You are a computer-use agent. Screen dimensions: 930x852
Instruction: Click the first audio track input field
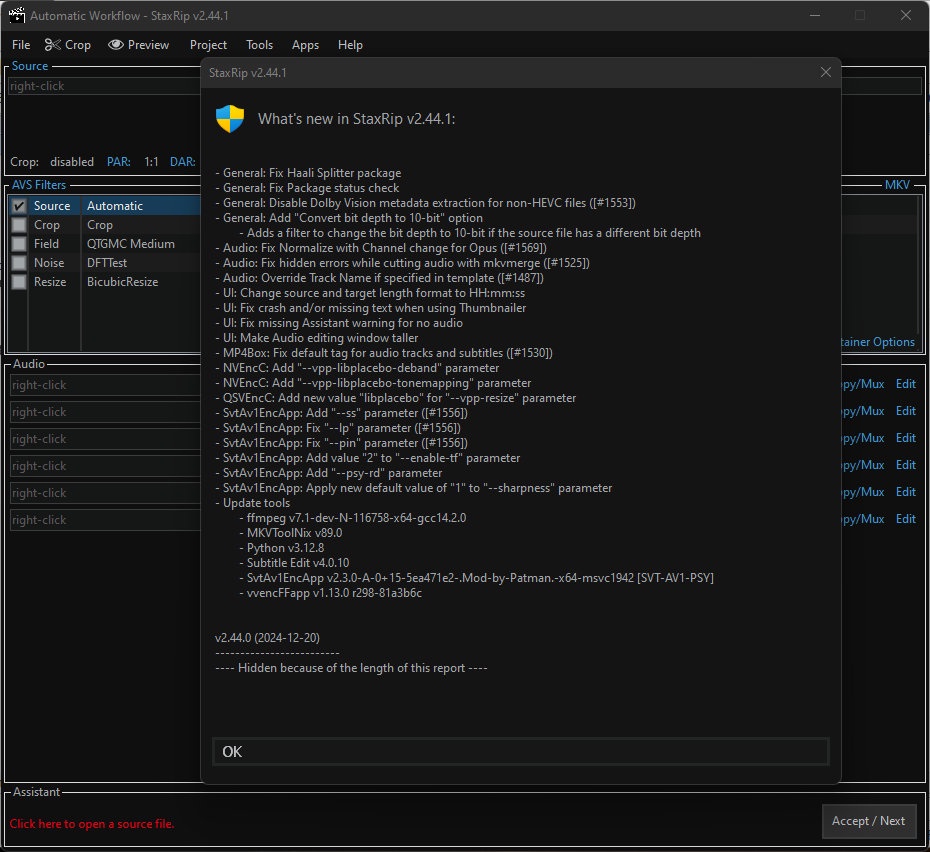click(106, 385)
